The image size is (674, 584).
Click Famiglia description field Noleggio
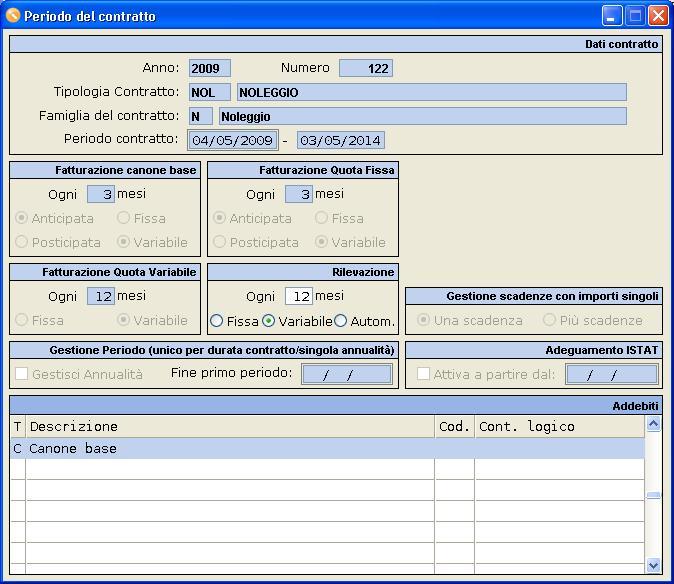click(x=423, y=116)
